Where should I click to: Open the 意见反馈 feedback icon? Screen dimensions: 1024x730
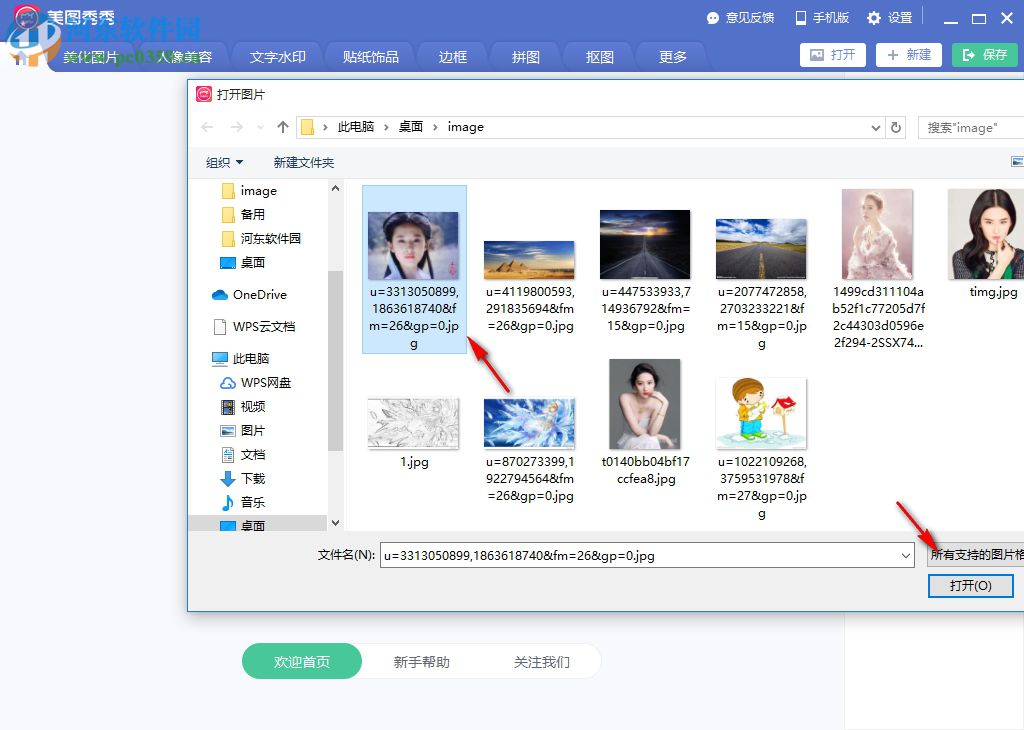[x=715, y=17]
